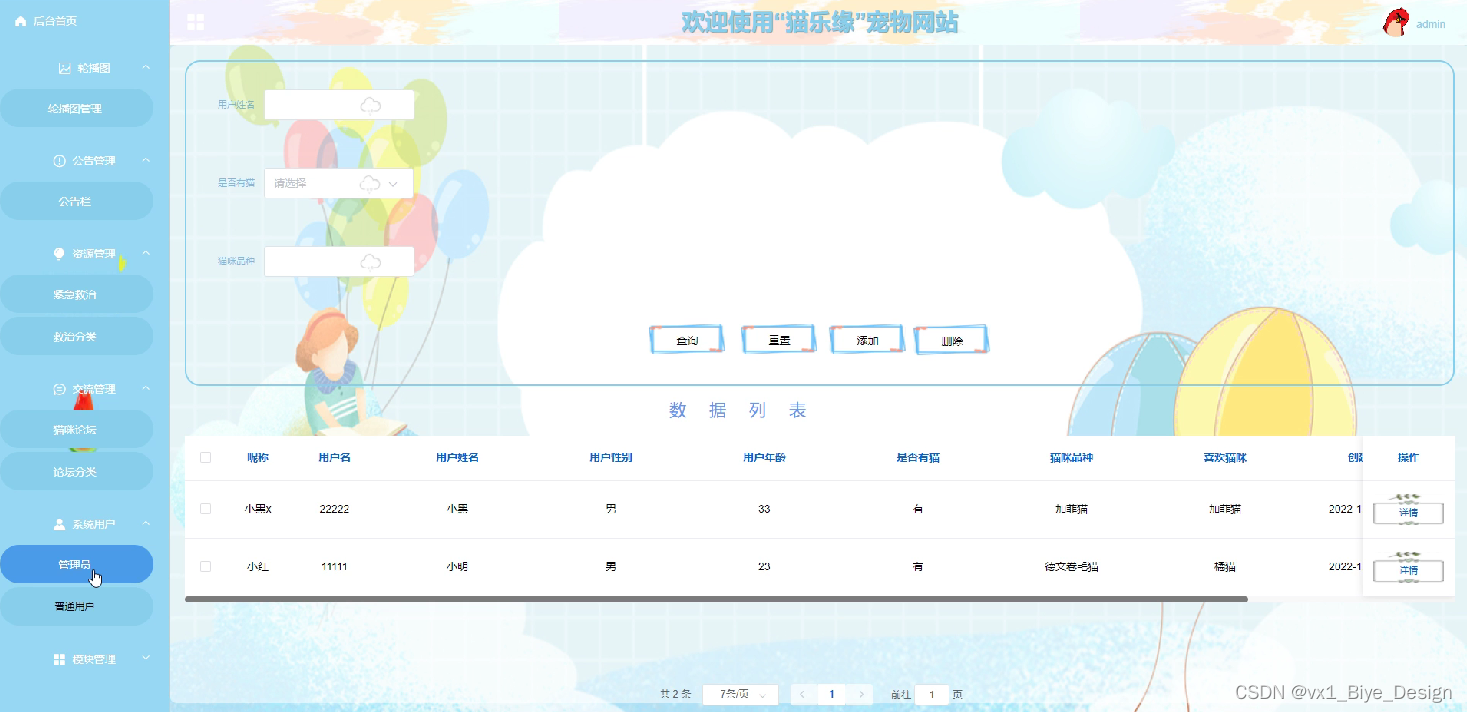Click the red bird admin avatar
1467x712 pixels.
click(1397, 23)
